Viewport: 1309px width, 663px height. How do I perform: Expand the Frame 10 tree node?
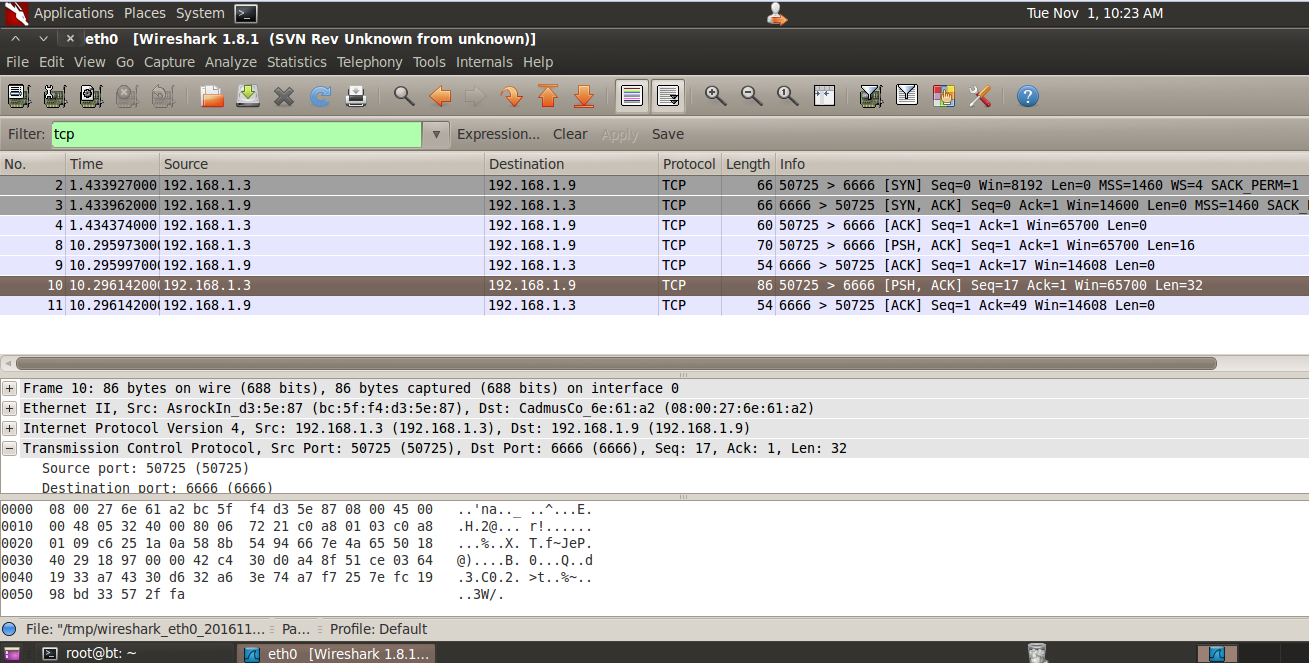click(x=10, y=388)
